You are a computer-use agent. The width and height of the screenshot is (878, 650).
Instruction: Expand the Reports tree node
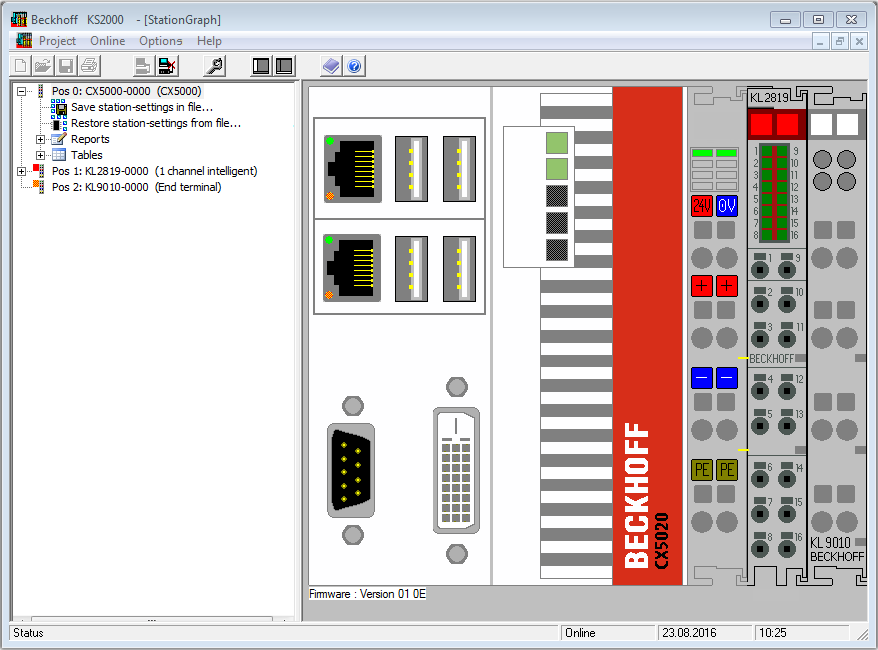[x=40, y=139]
